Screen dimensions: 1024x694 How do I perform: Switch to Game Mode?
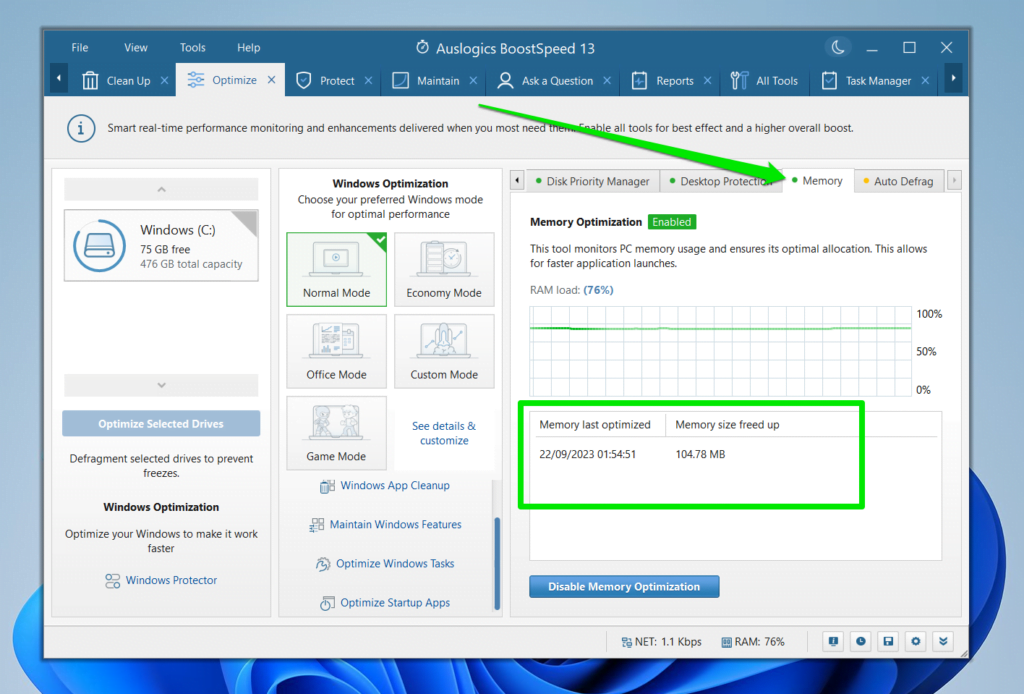(x=336, y=432)
